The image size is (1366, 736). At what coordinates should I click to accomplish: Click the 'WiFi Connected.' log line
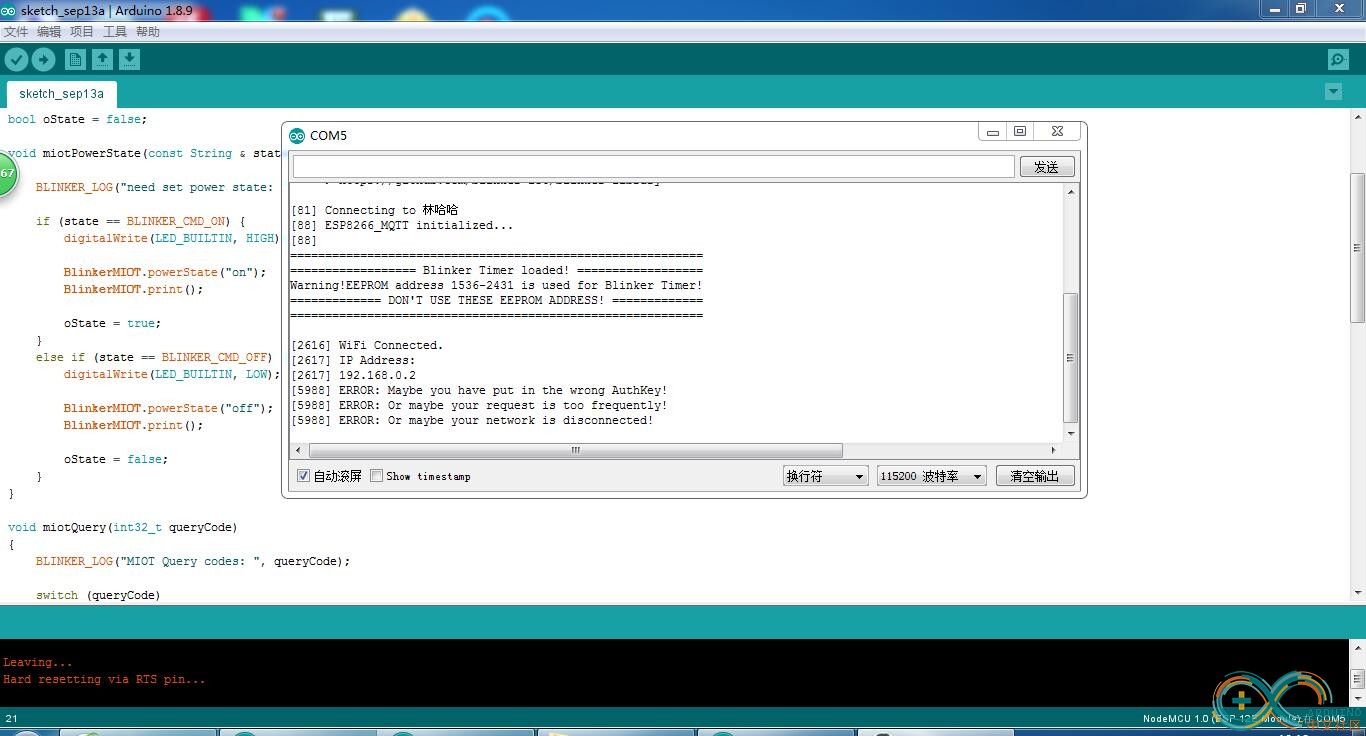[366, 345]
